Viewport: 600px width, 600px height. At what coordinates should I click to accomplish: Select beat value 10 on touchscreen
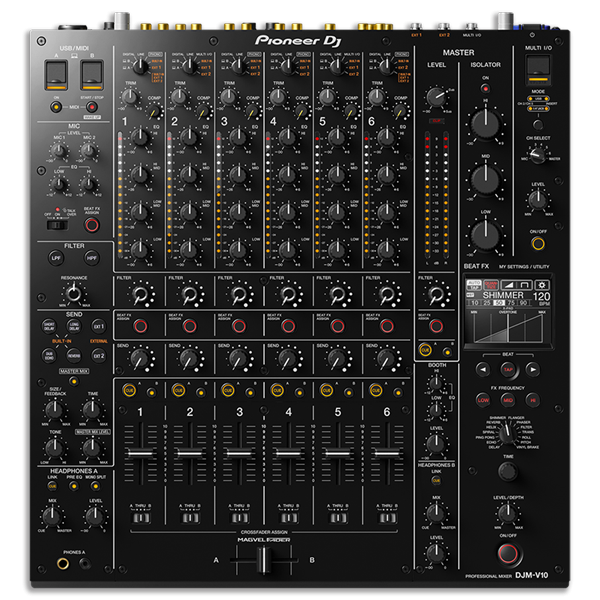474,303
